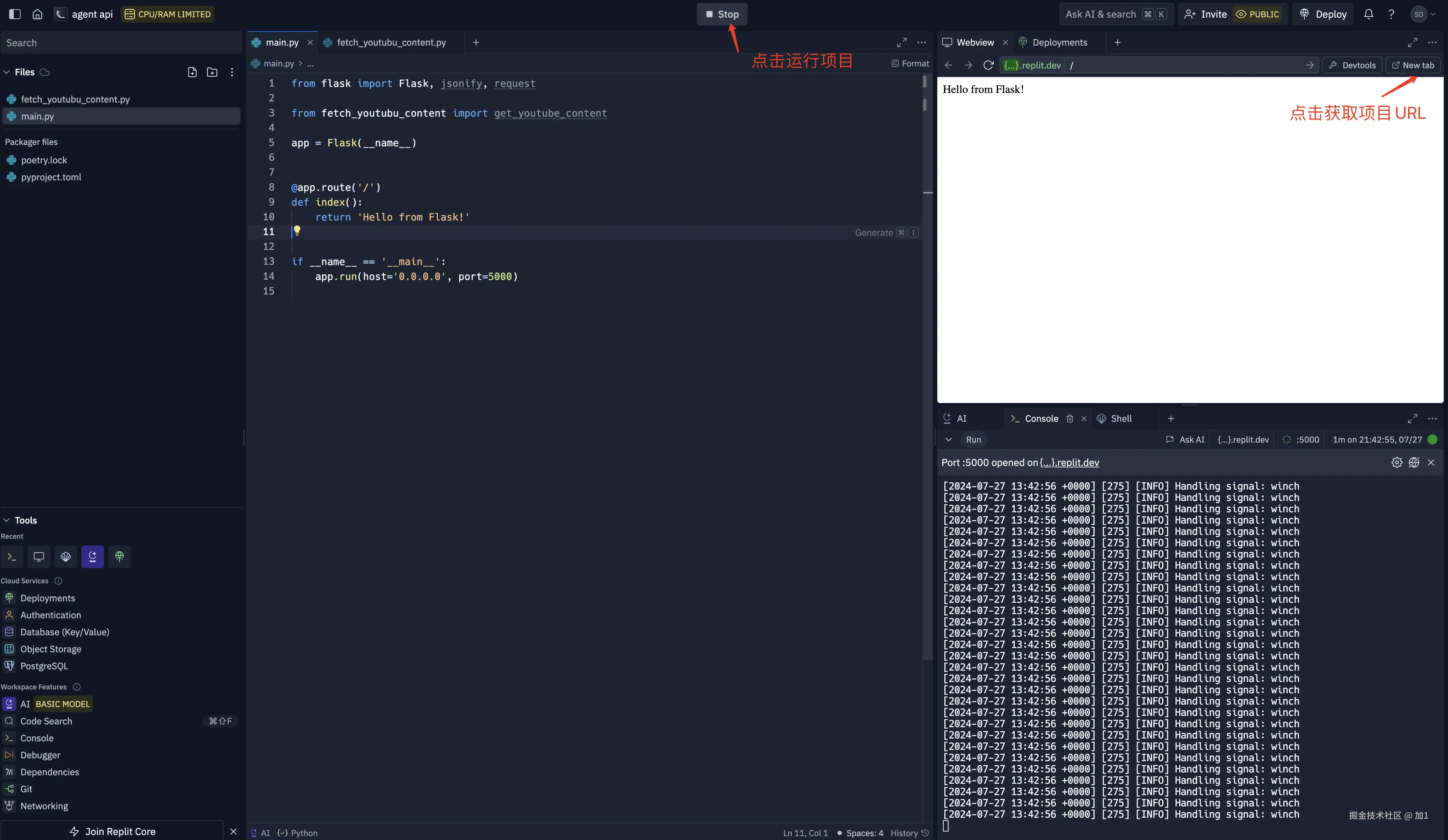The image size is (1448, 840).
Task: Toggle the left sidebar panel icon
Action: pos(15,14)
